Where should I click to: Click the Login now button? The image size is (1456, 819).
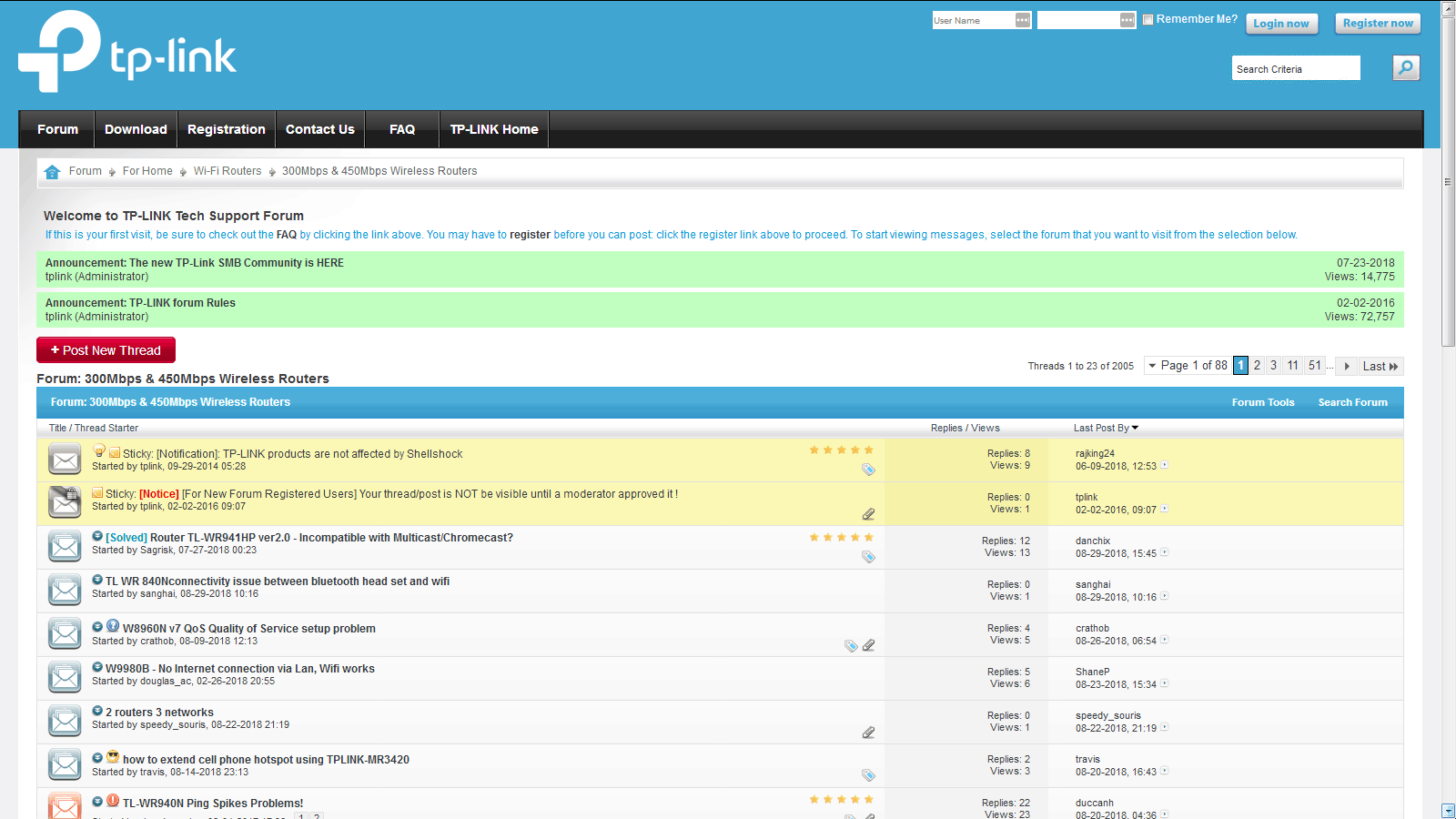pyautogui.click(x=1281, y=24)
